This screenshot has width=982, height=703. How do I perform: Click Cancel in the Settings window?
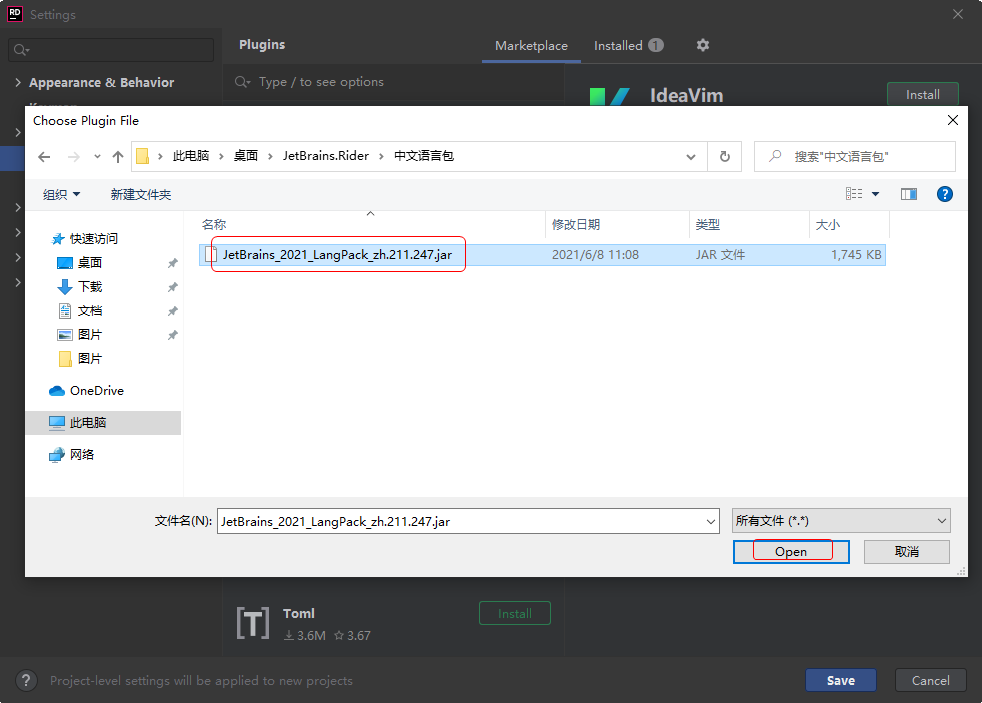coord(931,680)
